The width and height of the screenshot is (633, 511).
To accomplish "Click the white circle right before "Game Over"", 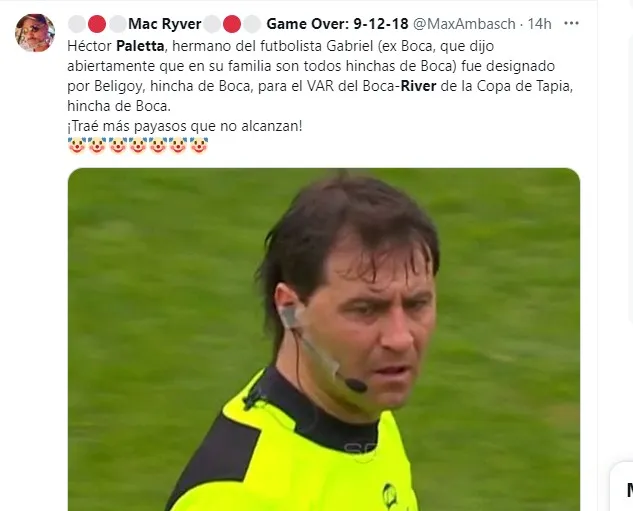I will click(252, 24).
